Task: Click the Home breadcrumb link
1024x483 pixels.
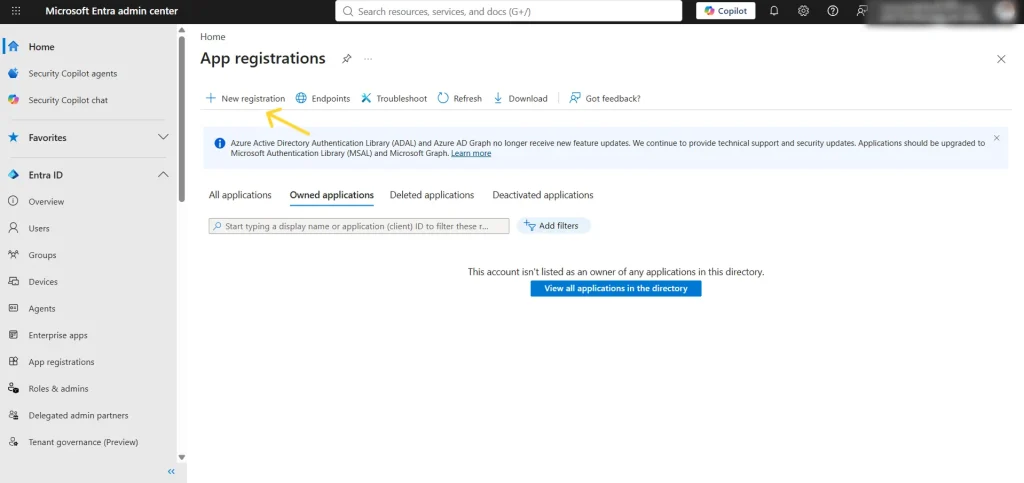Action: [x=213, y=37]
